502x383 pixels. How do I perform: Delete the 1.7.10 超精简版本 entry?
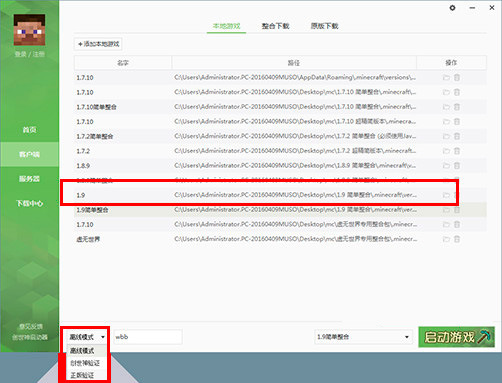pos(457,122)
